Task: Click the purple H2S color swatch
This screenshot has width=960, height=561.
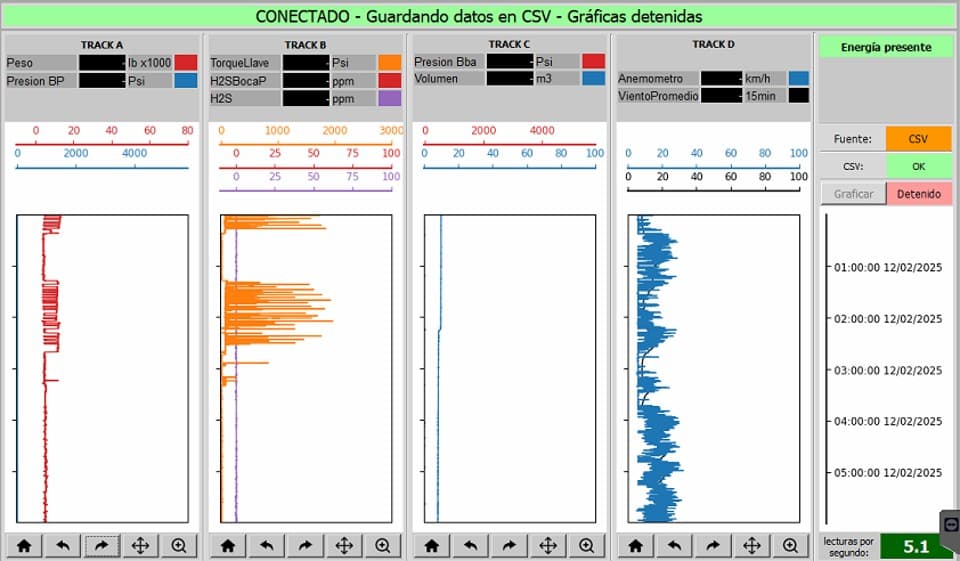Action: tap(390, 99)
